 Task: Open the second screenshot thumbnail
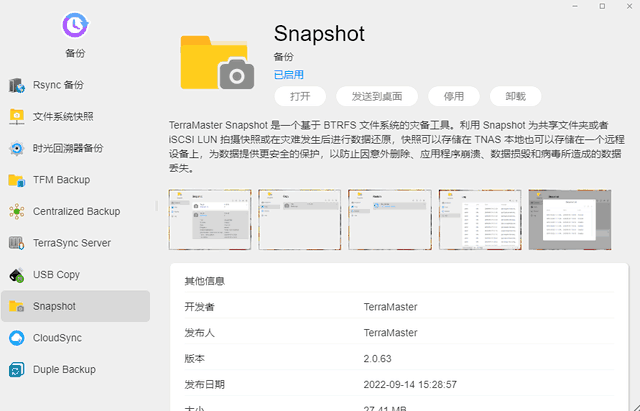pyautogui.click(x=300, y=220)
